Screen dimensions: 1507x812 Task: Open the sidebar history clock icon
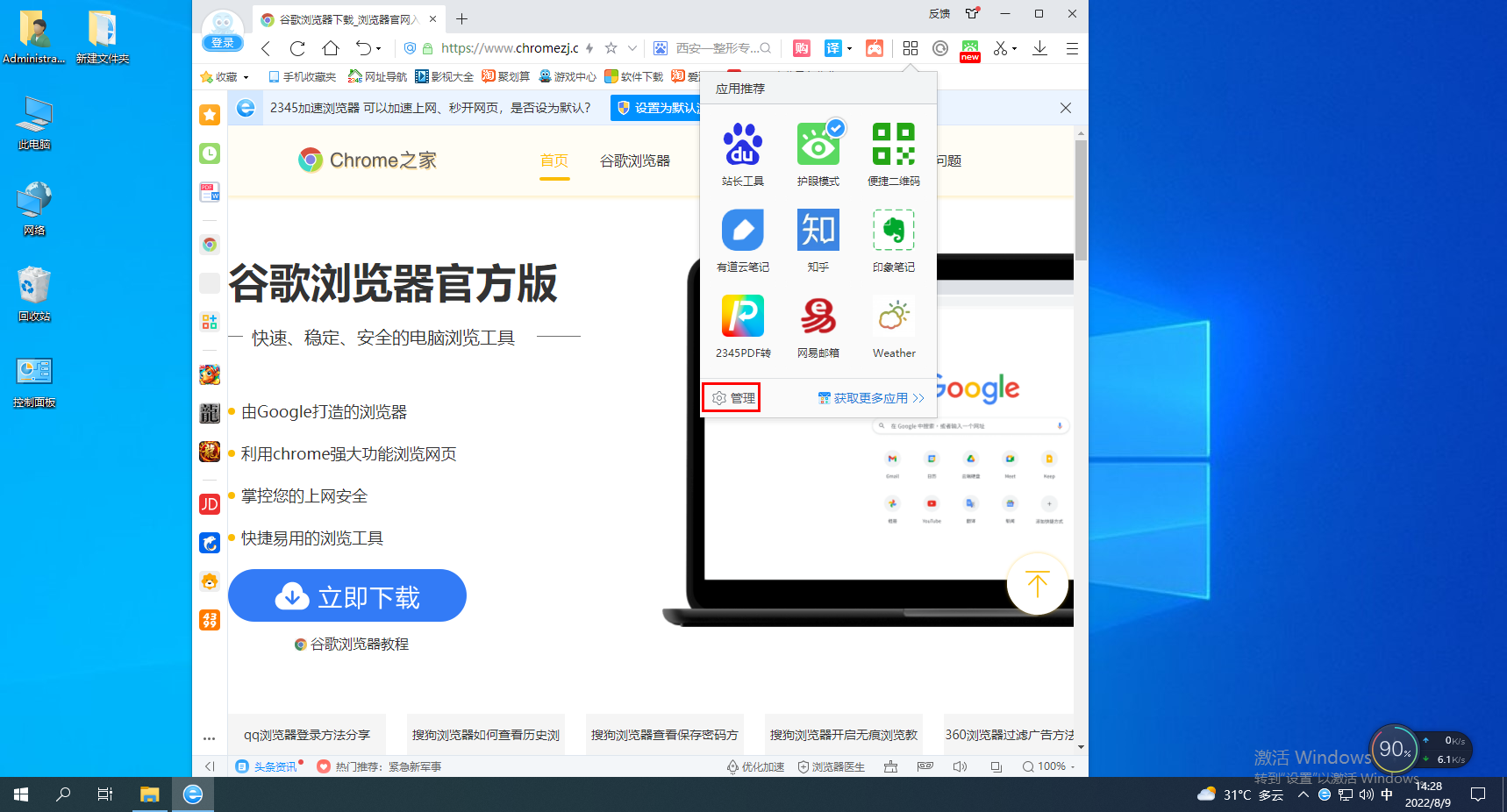(x=210, y=153)
